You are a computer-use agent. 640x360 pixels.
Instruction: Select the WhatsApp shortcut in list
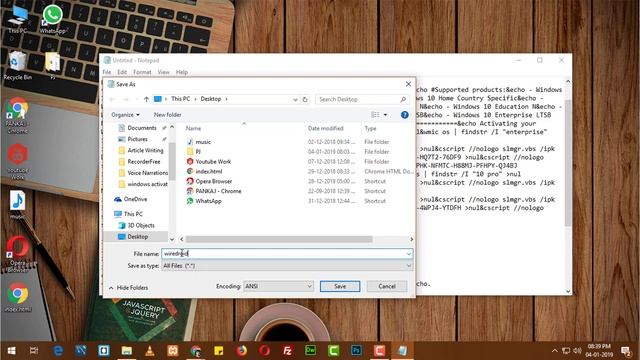click(208, 201)
